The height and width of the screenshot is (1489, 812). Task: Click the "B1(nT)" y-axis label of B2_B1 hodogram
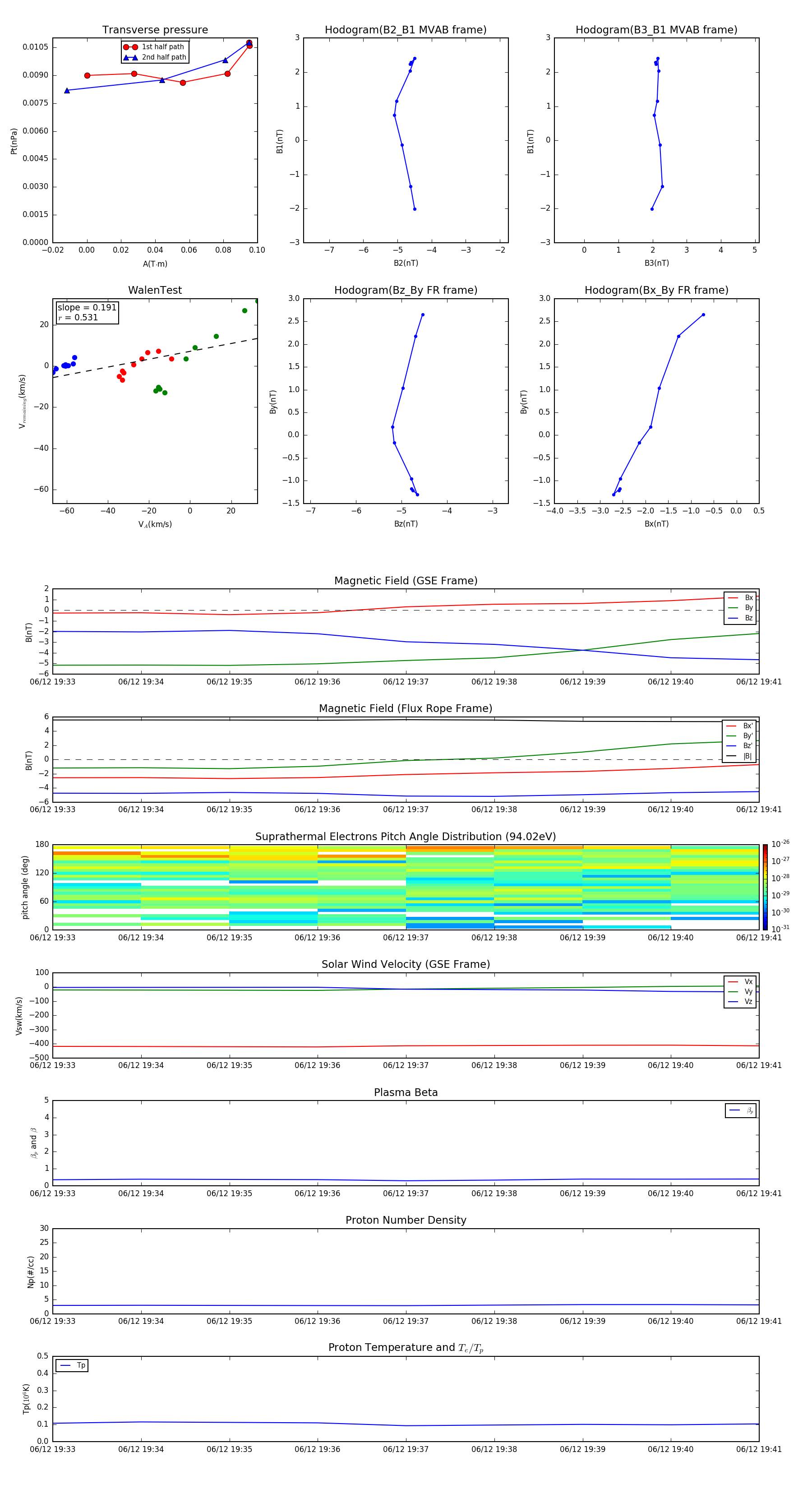click(x=280, y=140)
